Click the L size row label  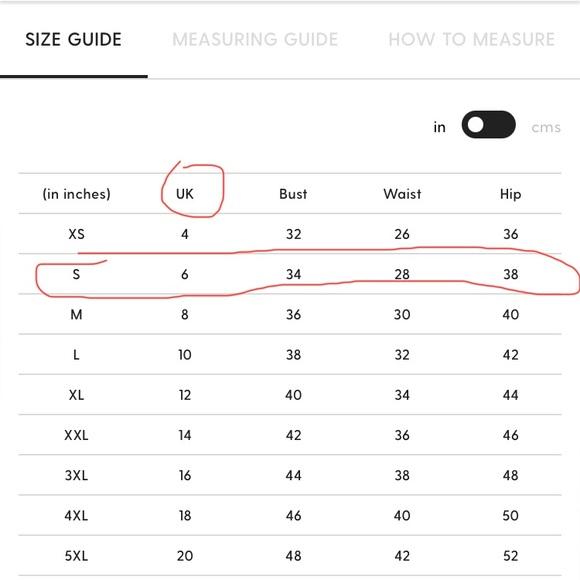click(76, 355)
